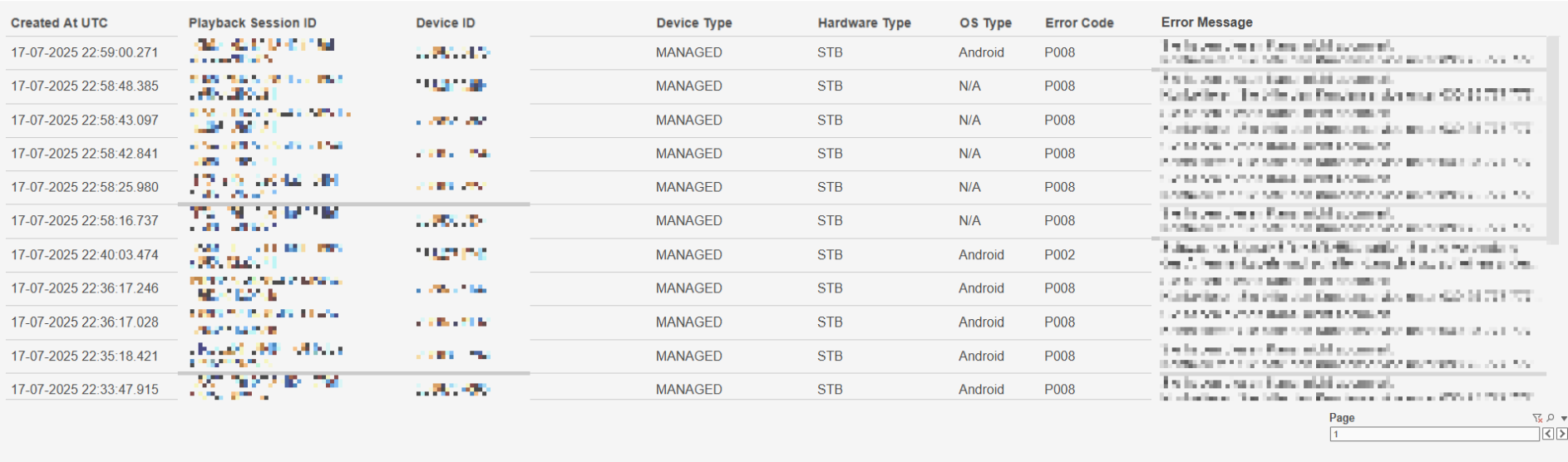Clear the Page filter icon
This screenshot has height=462, width=1568.
[1537, 418]
